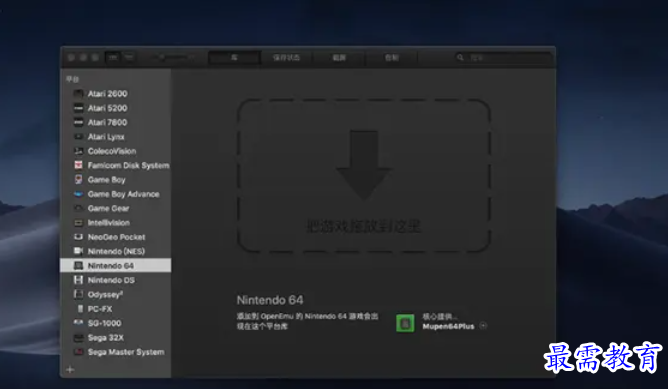Select the Intellivision platform icon
The height and width of the screenshot is (389, 668).
click(78, 223)
